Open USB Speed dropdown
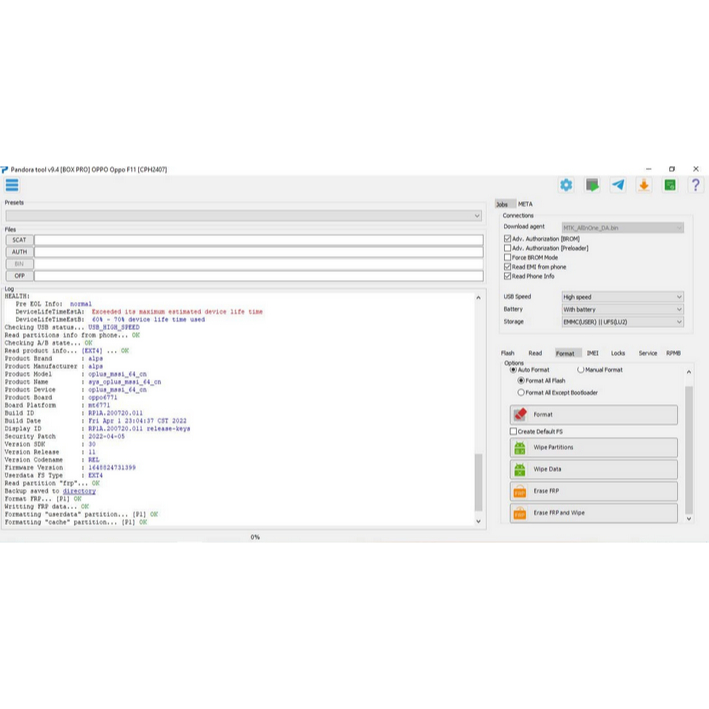Screen dimensions: 709x709 click(x=623, y=297)
